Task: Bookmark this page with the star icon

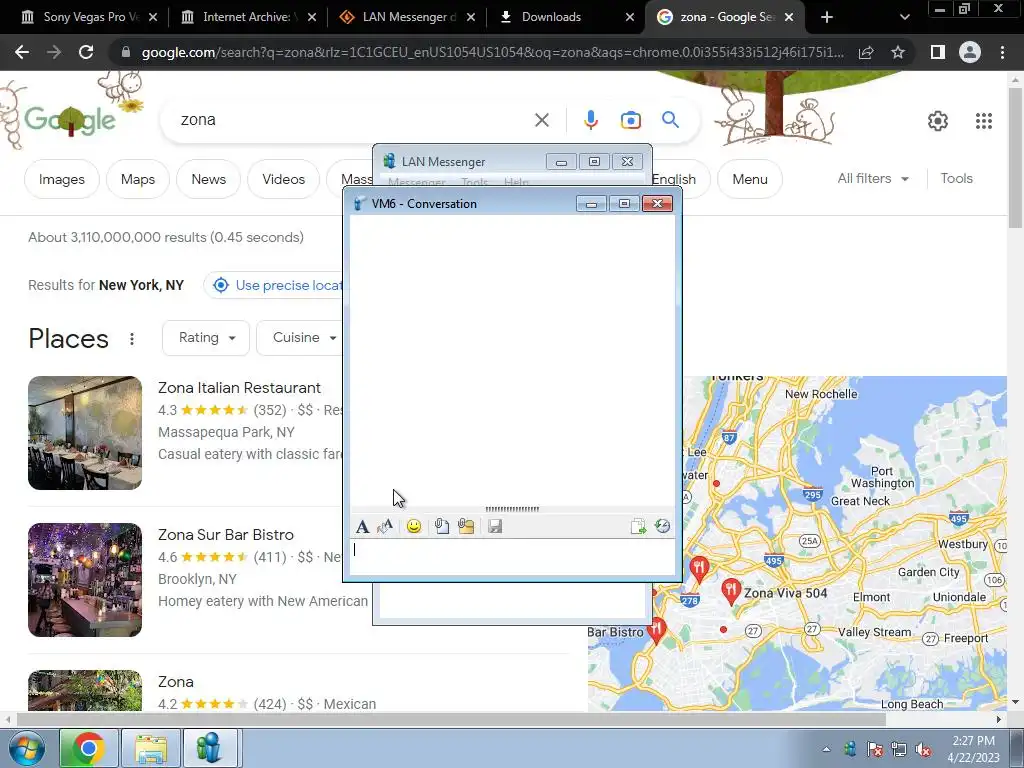Action: tap(898, 52)
